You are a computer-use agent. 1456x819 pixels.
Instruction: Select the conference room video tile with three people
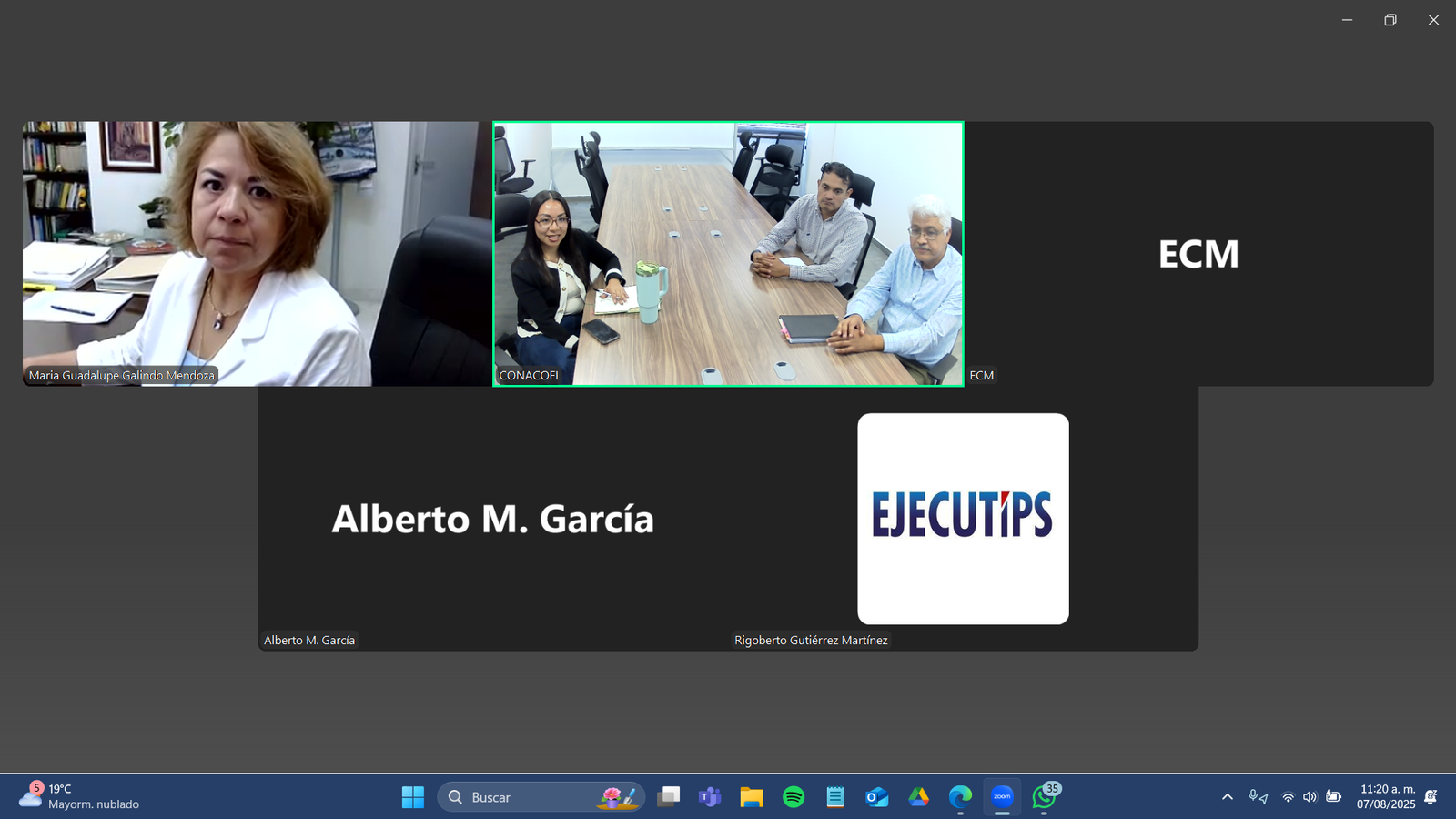coord(728,254)
